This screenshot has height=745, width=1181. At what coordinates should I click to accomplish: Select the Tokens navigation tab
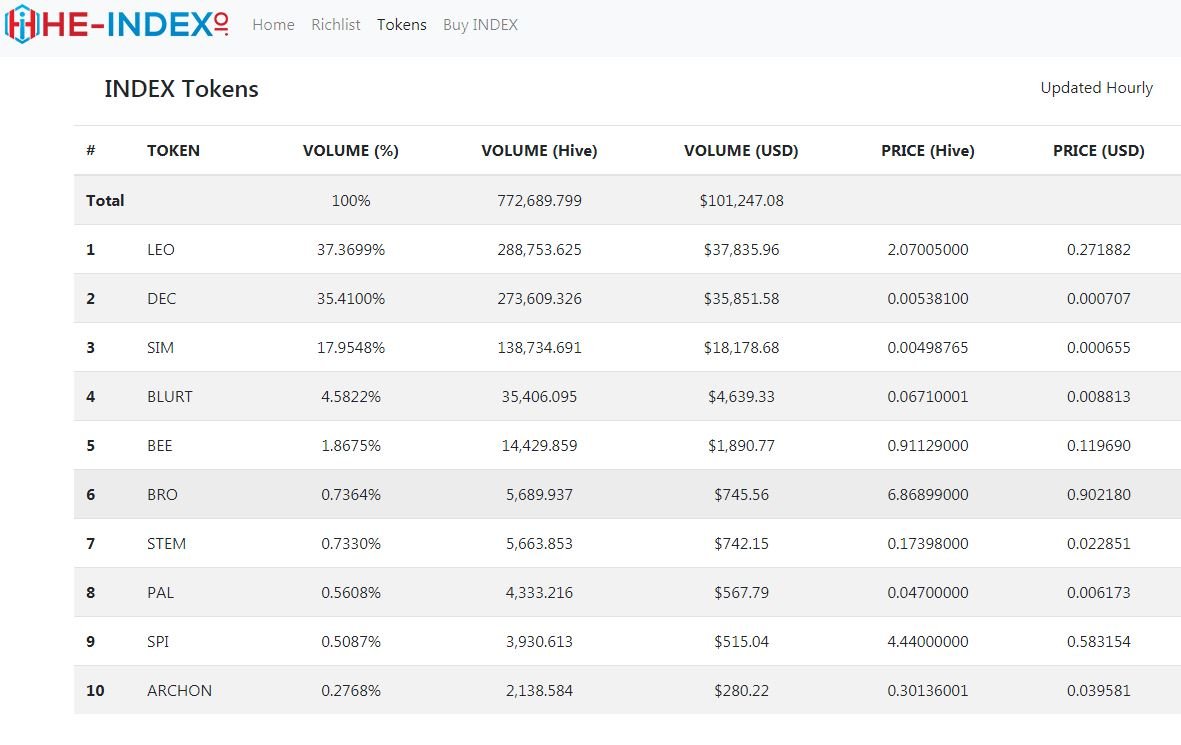(x=401, y=25)
